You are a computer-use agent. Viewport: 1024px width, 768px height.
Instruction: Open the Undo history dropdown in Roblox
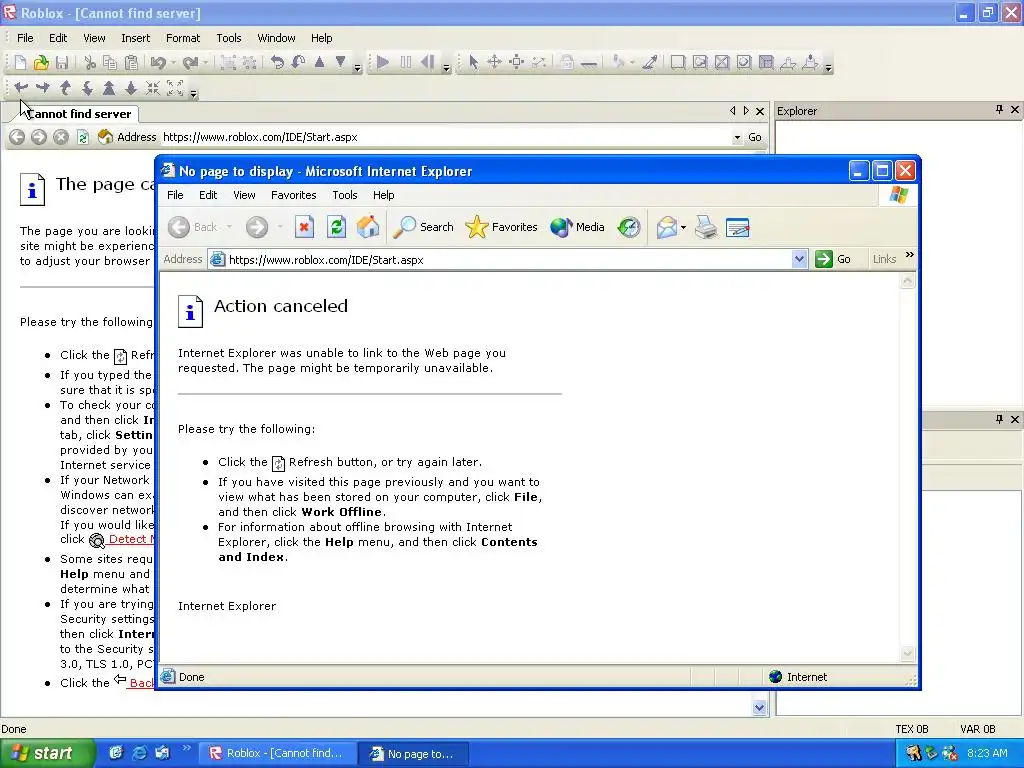pos(174,63)
